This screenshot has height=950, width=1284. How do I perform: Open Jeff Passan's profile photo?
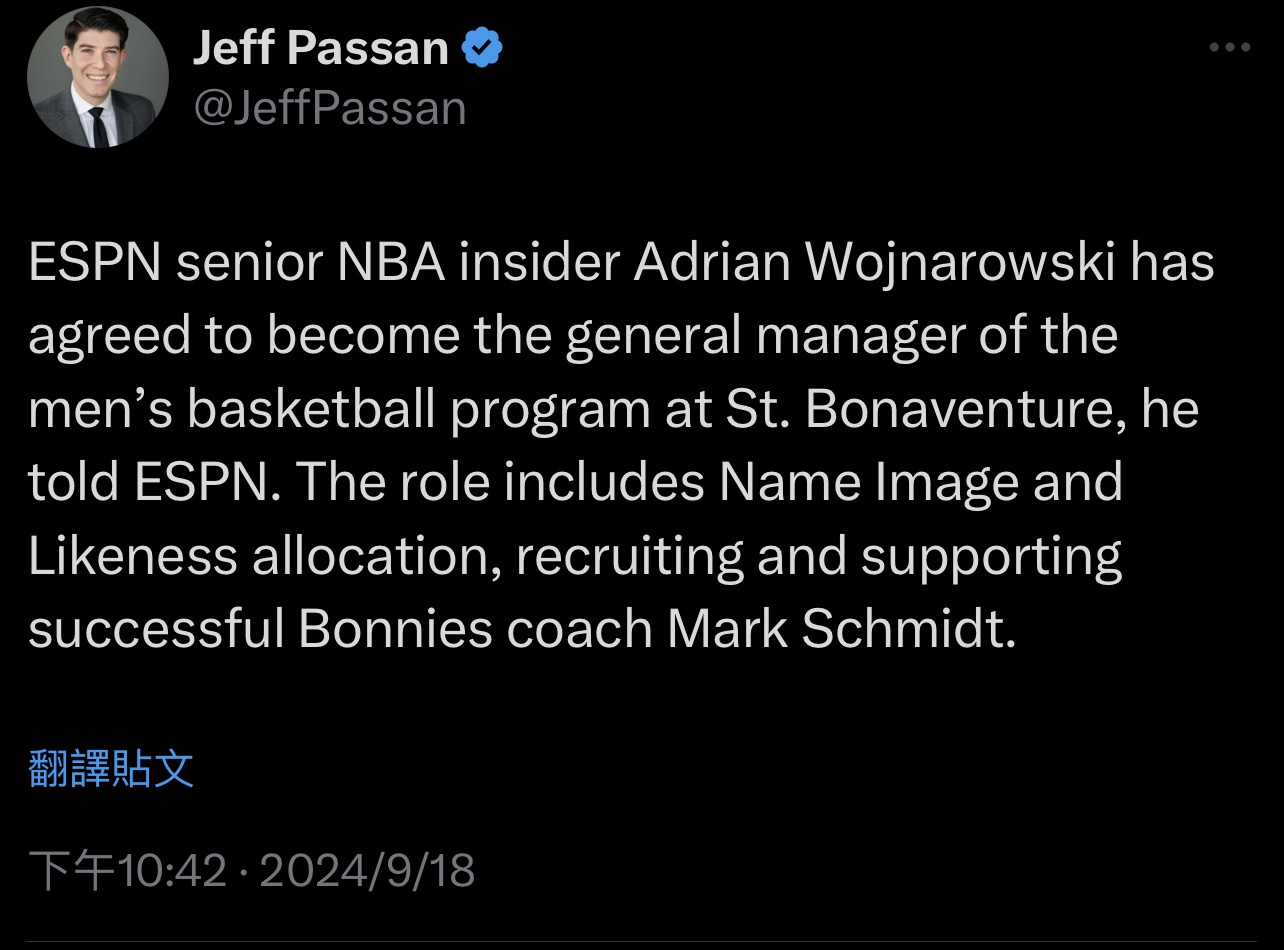98,77
